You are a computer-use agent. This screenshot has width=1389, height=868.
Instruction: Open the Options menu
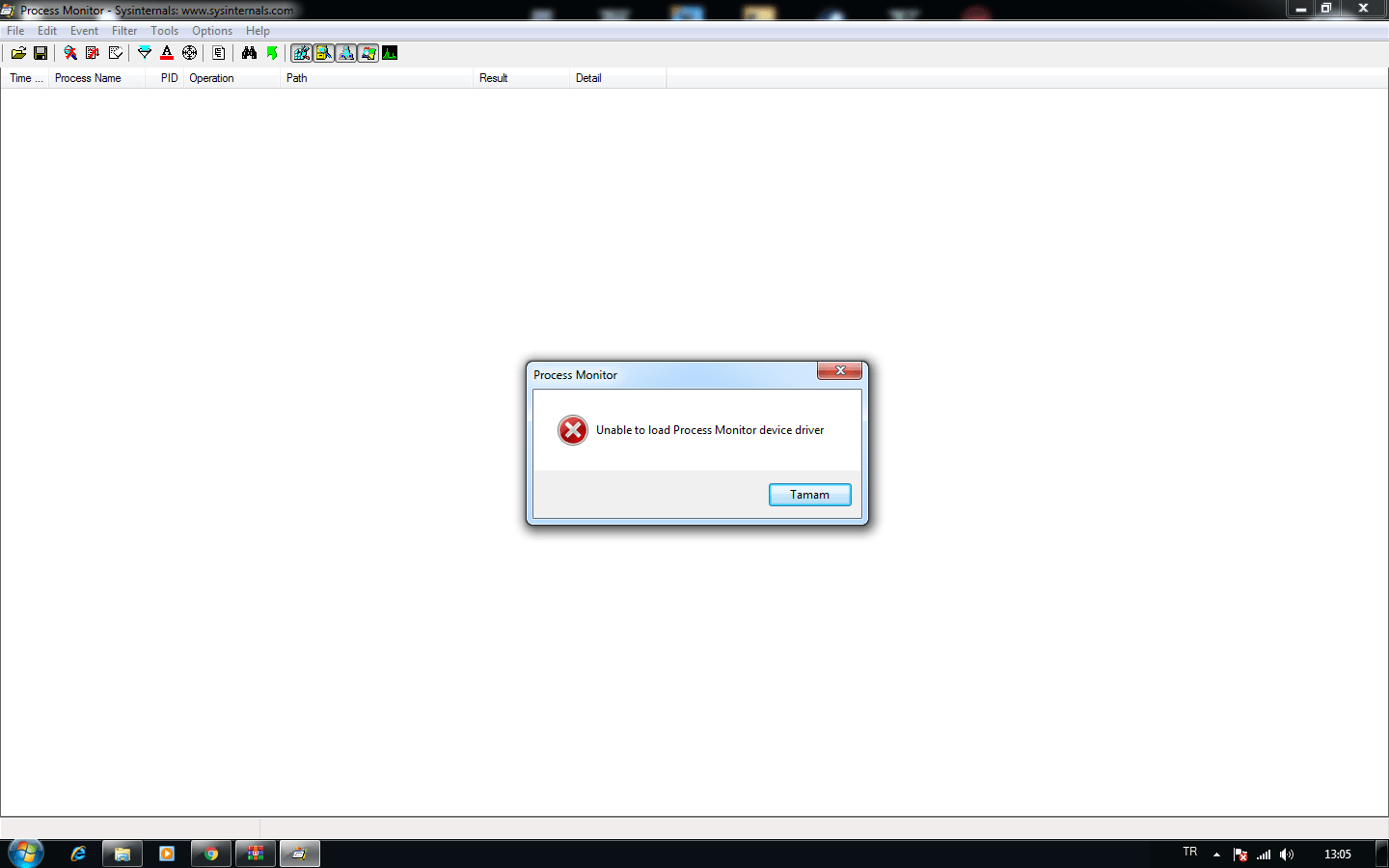[212, 31]
